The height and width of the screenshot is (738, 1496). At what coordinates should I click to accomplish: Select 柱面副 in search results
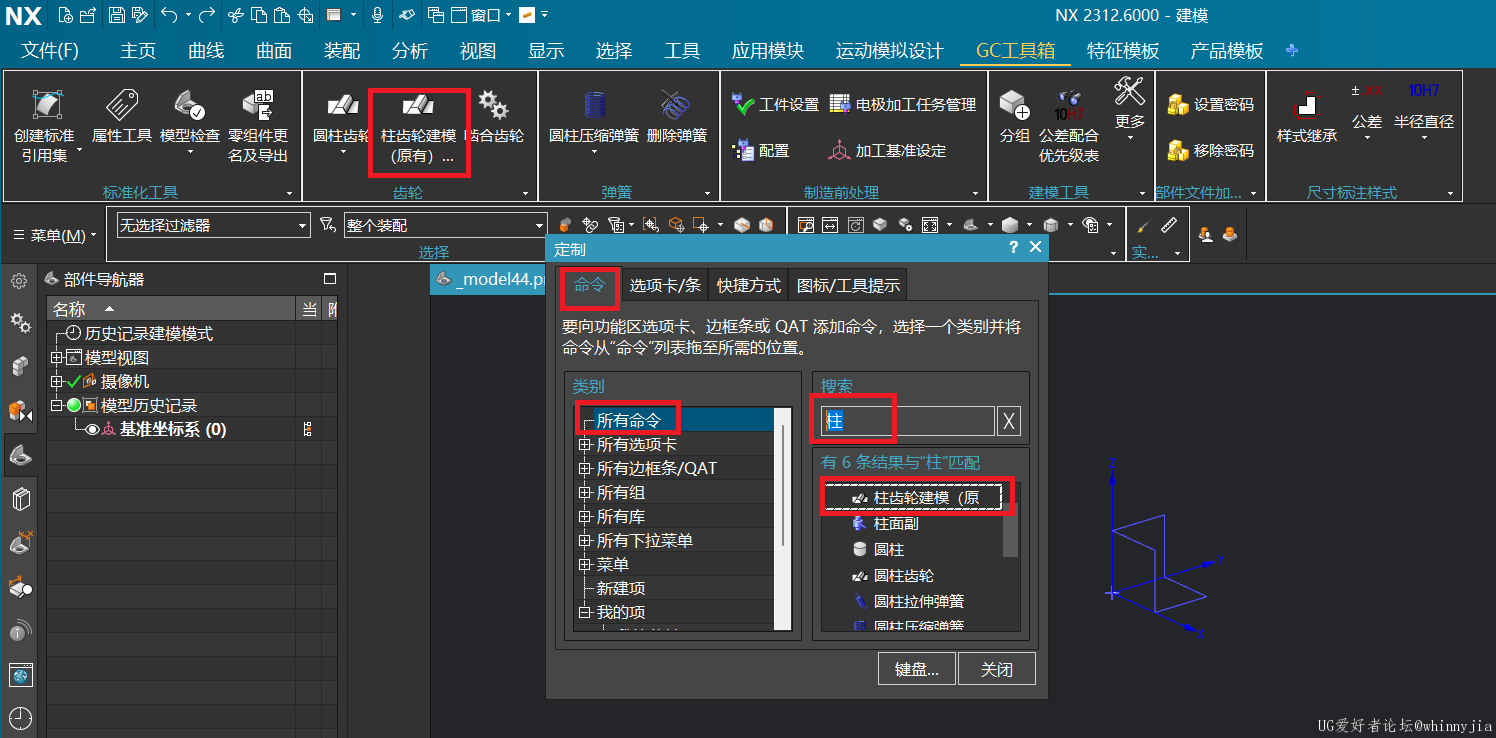click(x=896, y=523)
